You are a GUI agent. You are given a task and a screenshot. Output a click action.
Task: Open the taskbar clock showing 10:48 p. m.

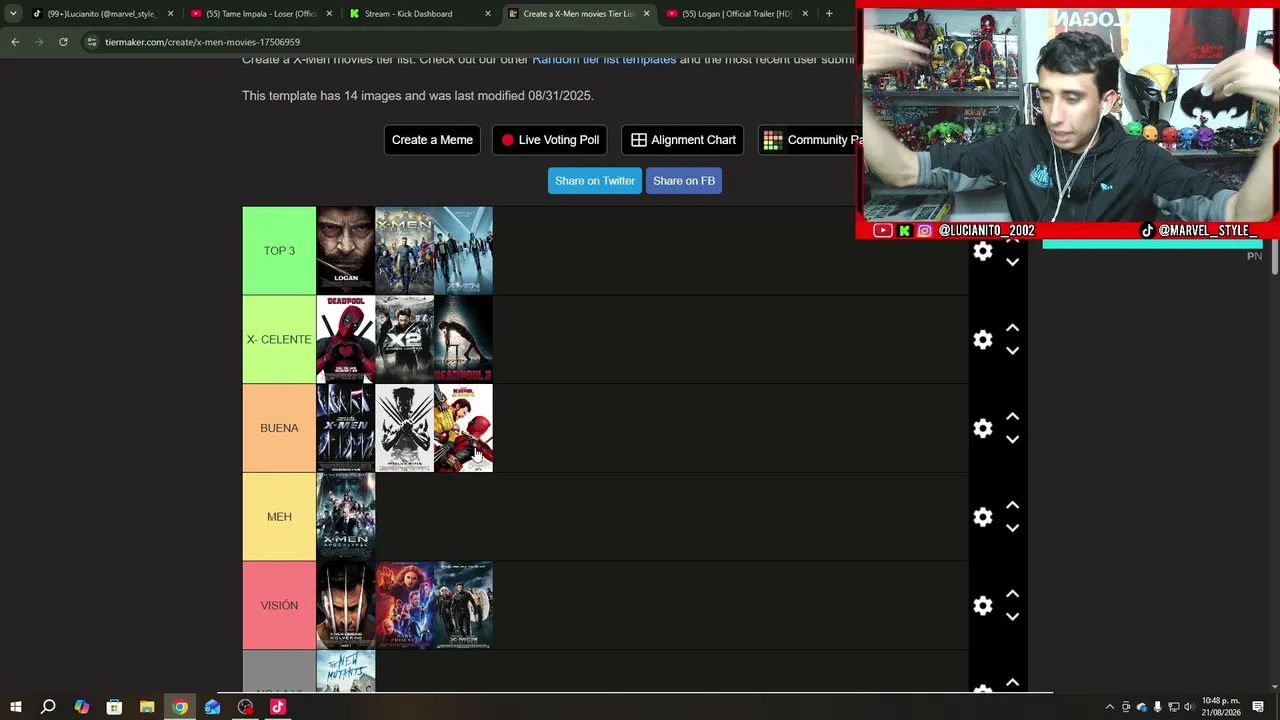click(1221, 707)
